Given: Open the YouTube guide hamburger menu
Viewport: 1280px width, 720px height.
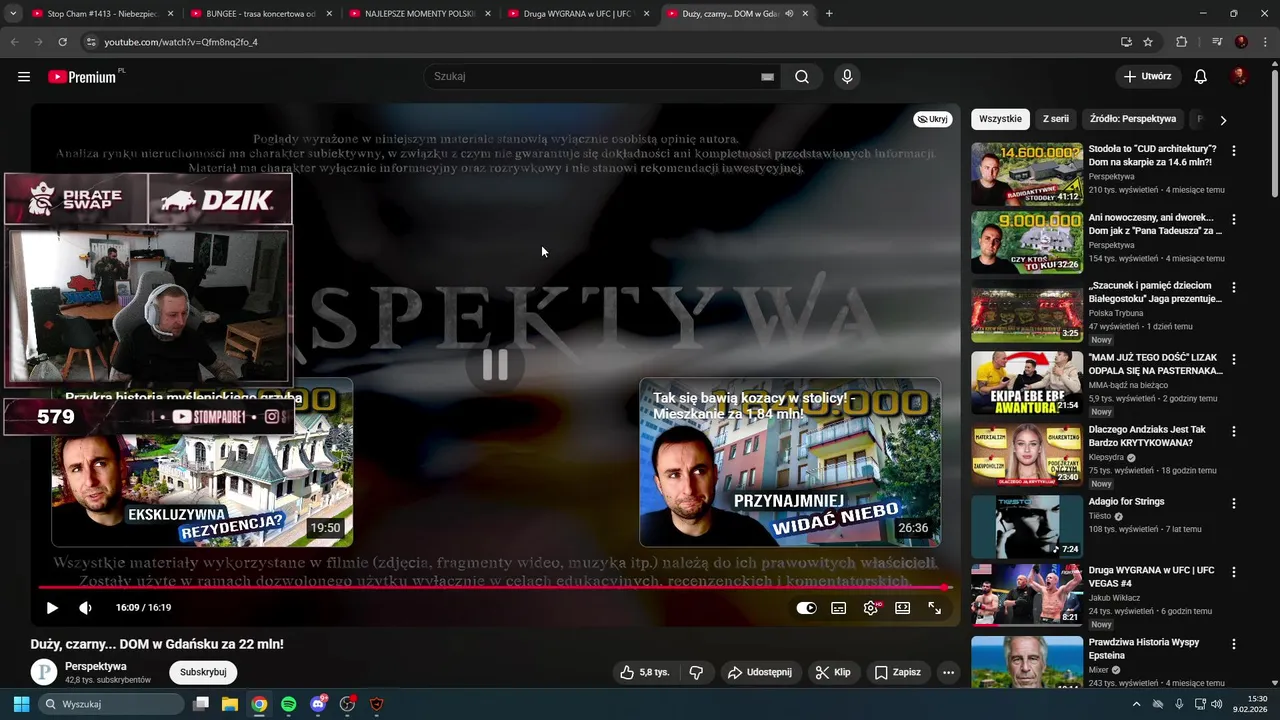Looking at the screenshot, I should [24, 77].
